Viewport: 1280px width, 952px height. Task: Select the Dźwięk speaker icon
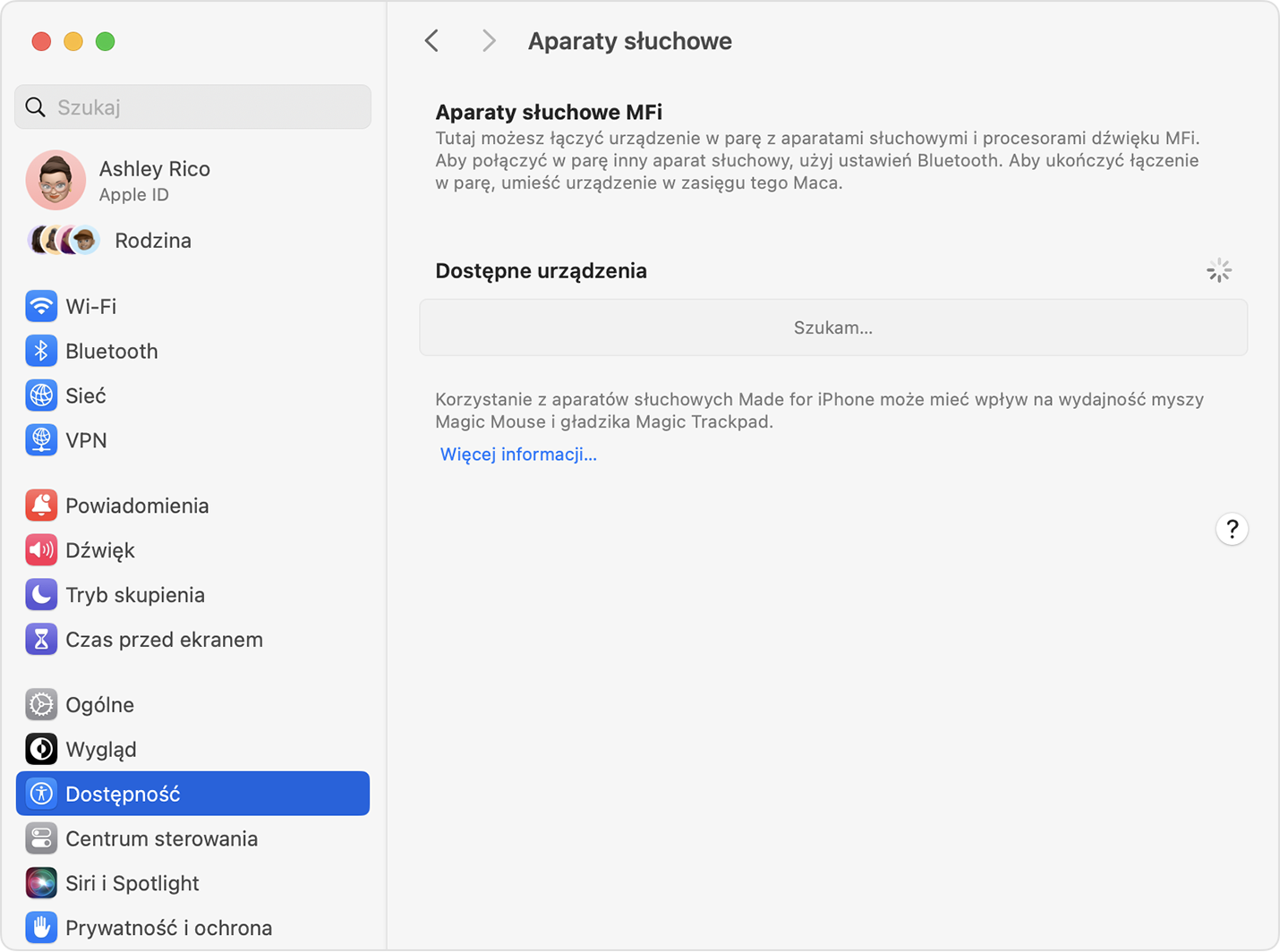coord(41,550)
